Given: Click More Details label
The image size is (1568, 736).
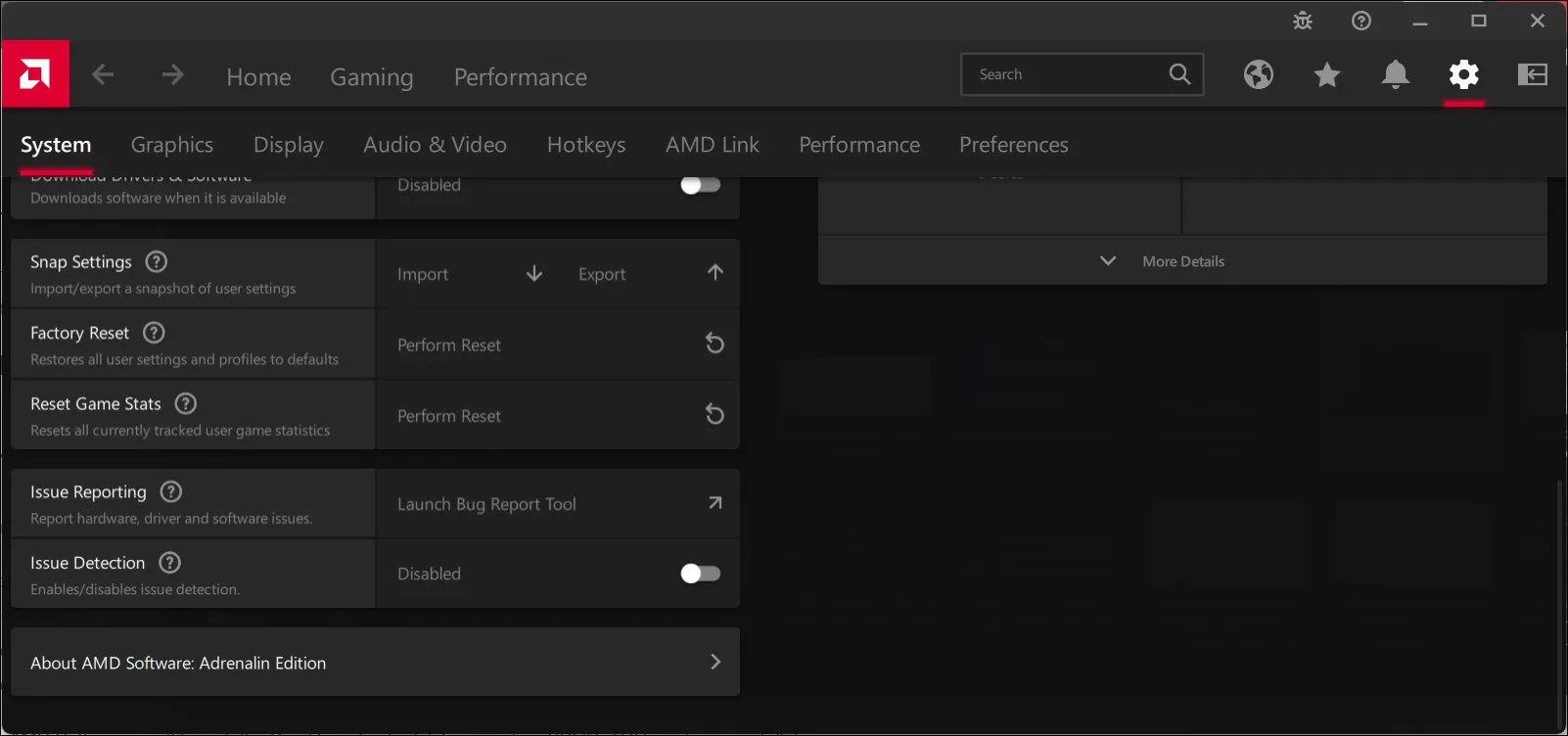Looking at the screenshot, I should point(1183,261).
